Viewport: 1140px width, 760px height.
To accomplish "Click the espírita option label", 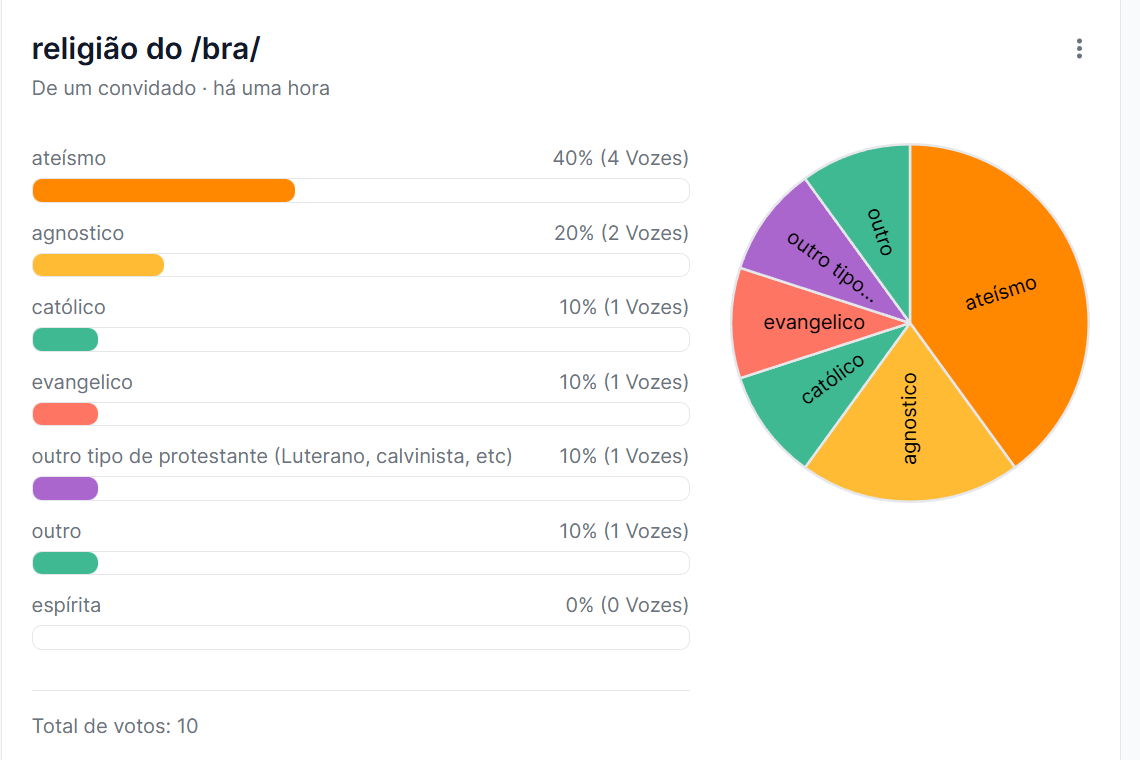I will coord(66,605).
